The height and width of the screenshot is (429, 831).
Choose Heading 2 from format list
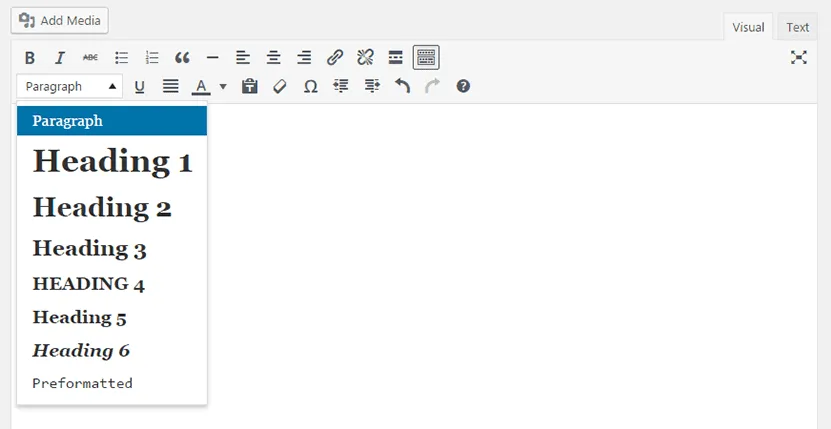click(x=102, y=207)
